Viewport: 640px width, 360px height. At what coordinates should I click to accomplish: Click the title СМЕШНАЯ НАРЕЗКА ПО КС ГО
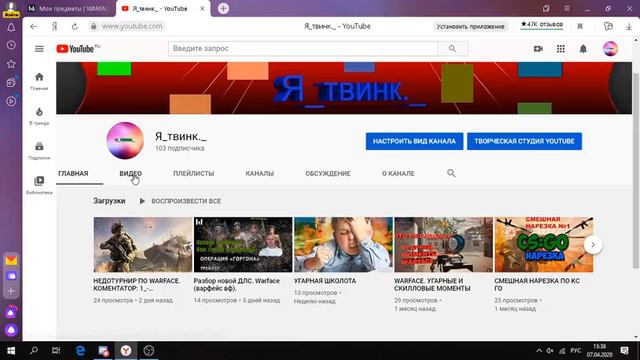click(x=537, y=284)
